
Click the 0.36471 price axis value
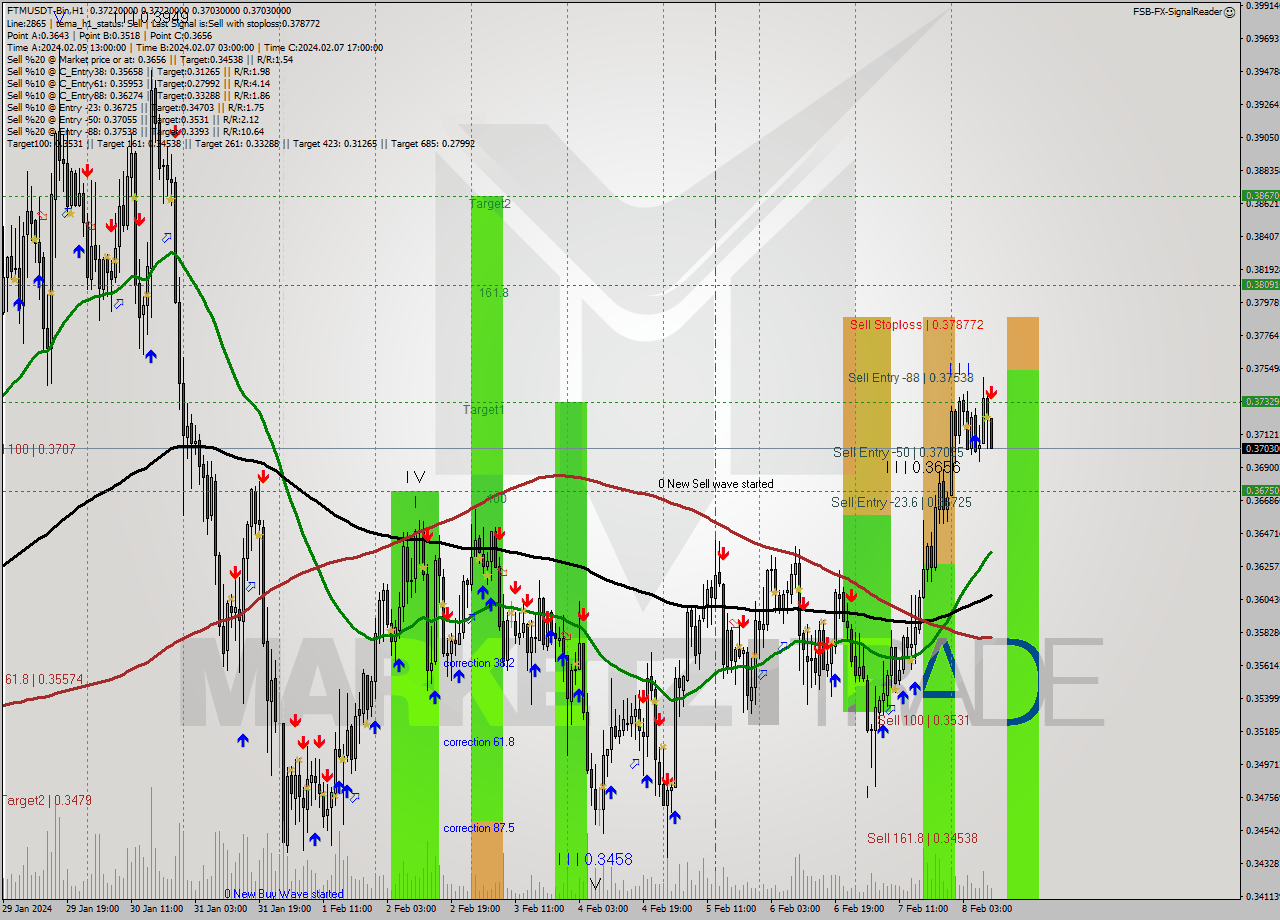coord(1262,533)
